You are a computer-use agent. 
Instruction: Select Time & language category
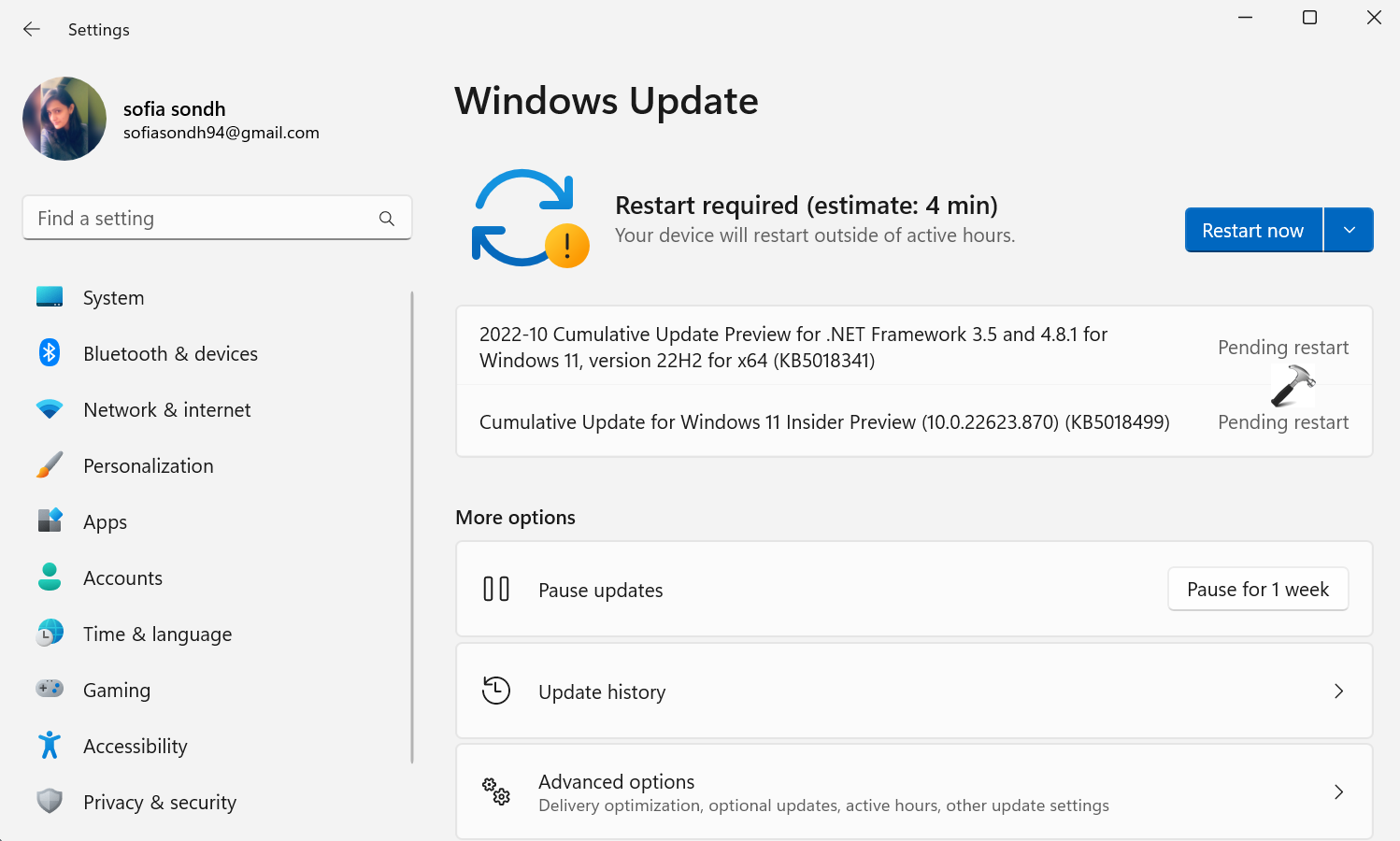(x=157, y=634)
